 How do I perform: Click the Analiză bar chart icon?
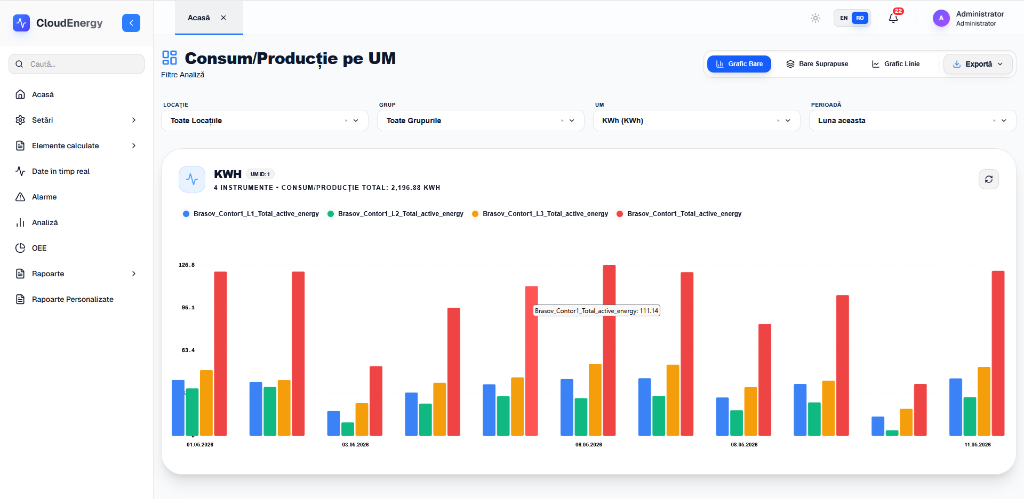coord(20,223)
